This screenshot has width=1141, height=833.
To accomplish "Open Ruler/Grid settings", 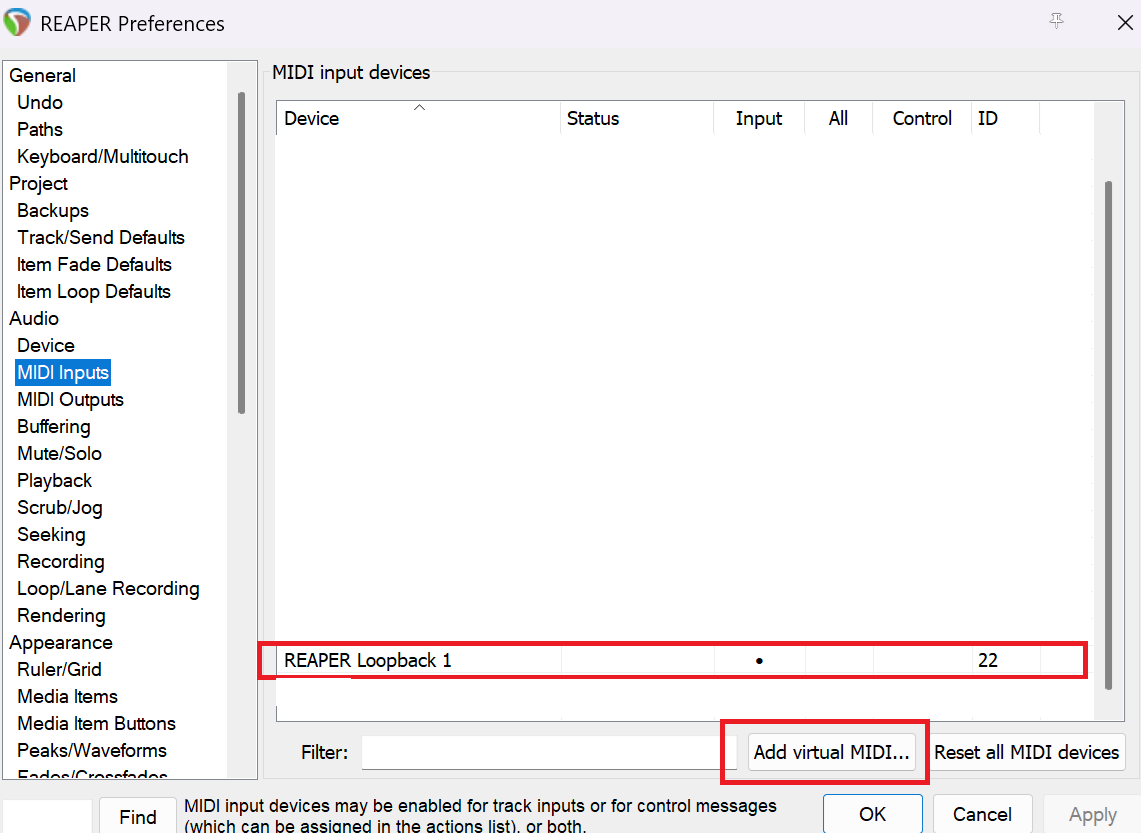I will 60,669.
